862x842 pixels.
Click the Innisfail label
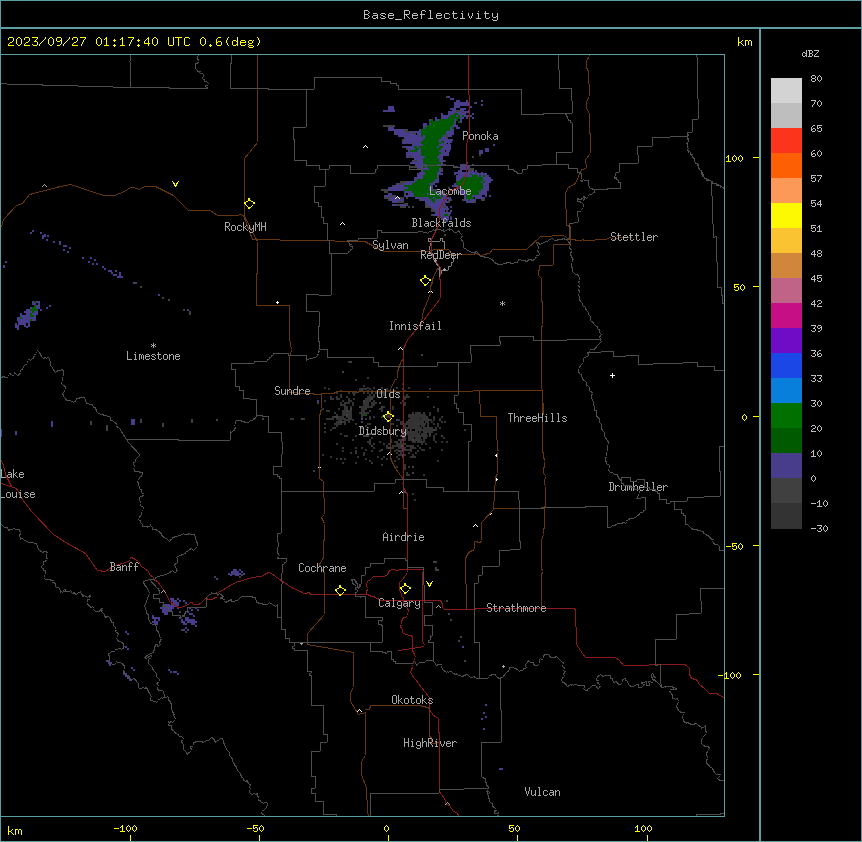[415, 326]
